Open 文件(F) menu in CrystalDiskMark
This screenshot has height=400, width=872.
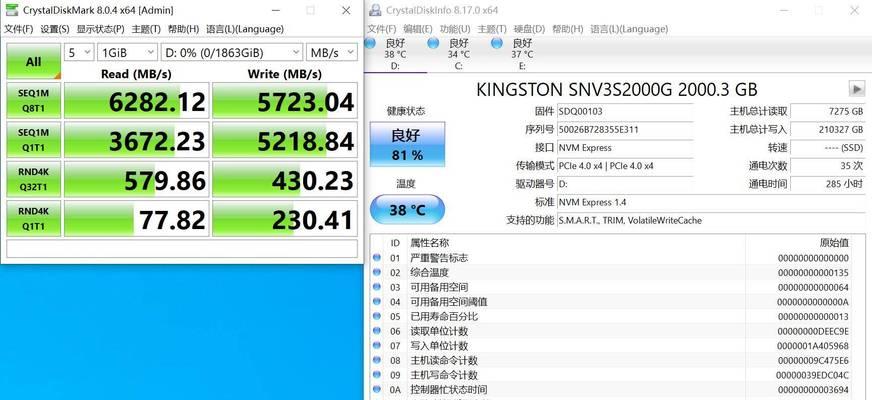click(x=19, y=29)
